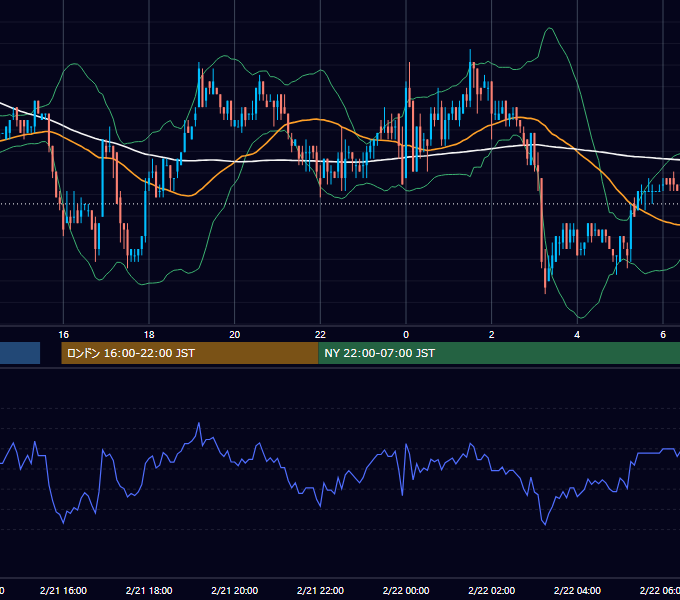Click the time axis label 2

[x=491, y=335]
